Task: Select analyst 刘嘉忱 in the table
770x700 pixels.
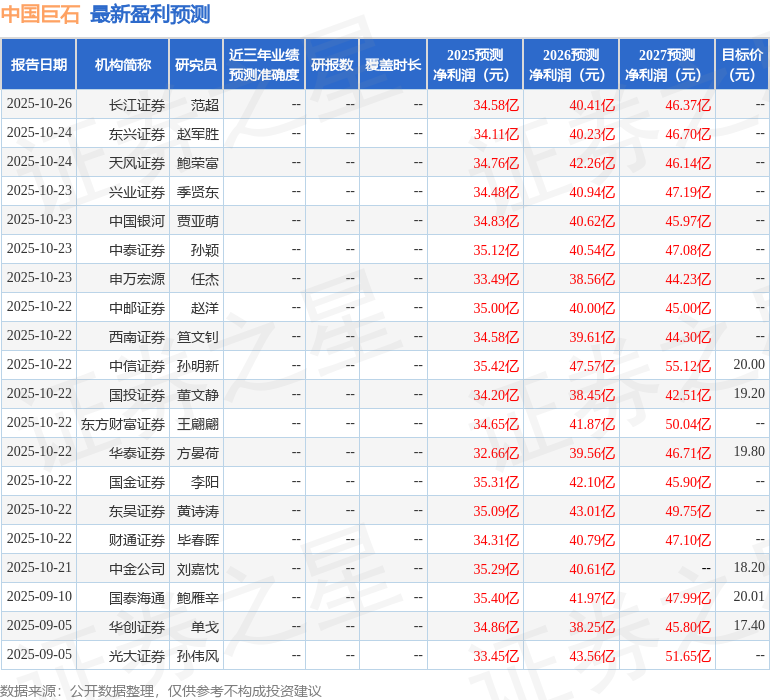Action: [x=198, y=568]
